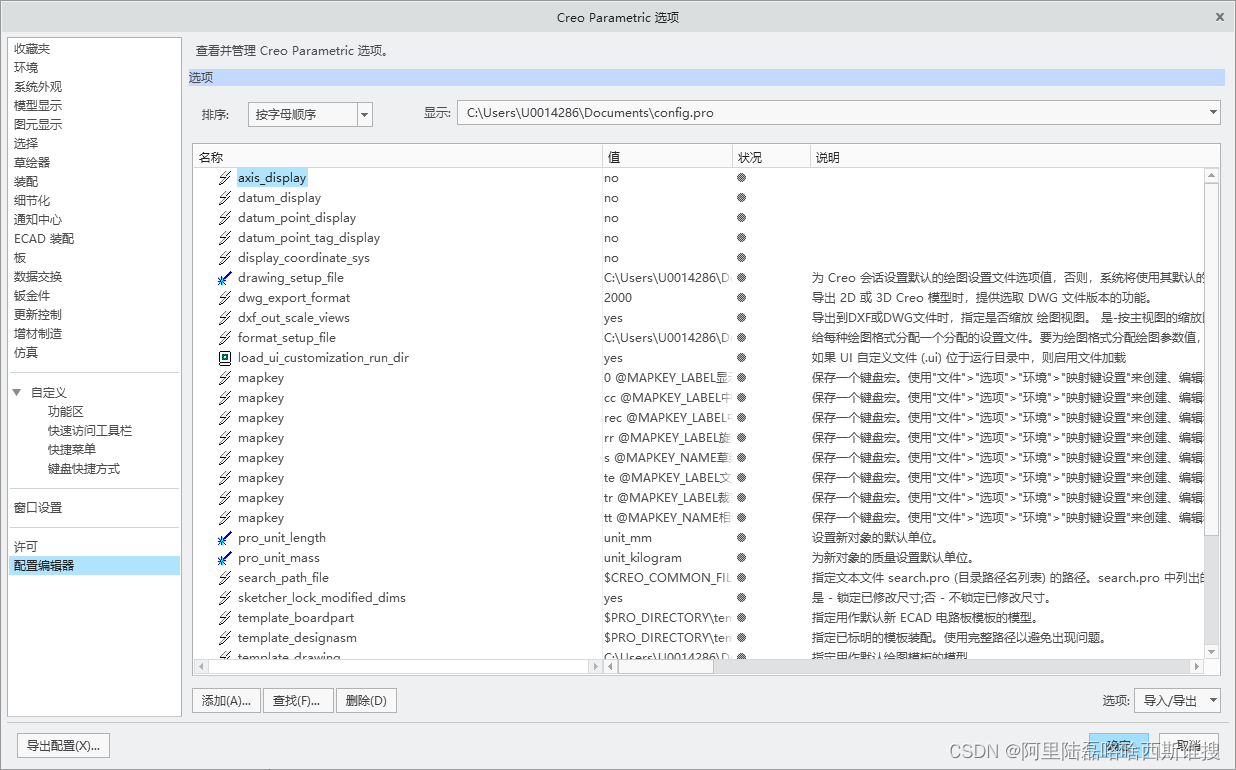
Task: Click the status dot for pro_unit_length row
Action: coord(742,538)
